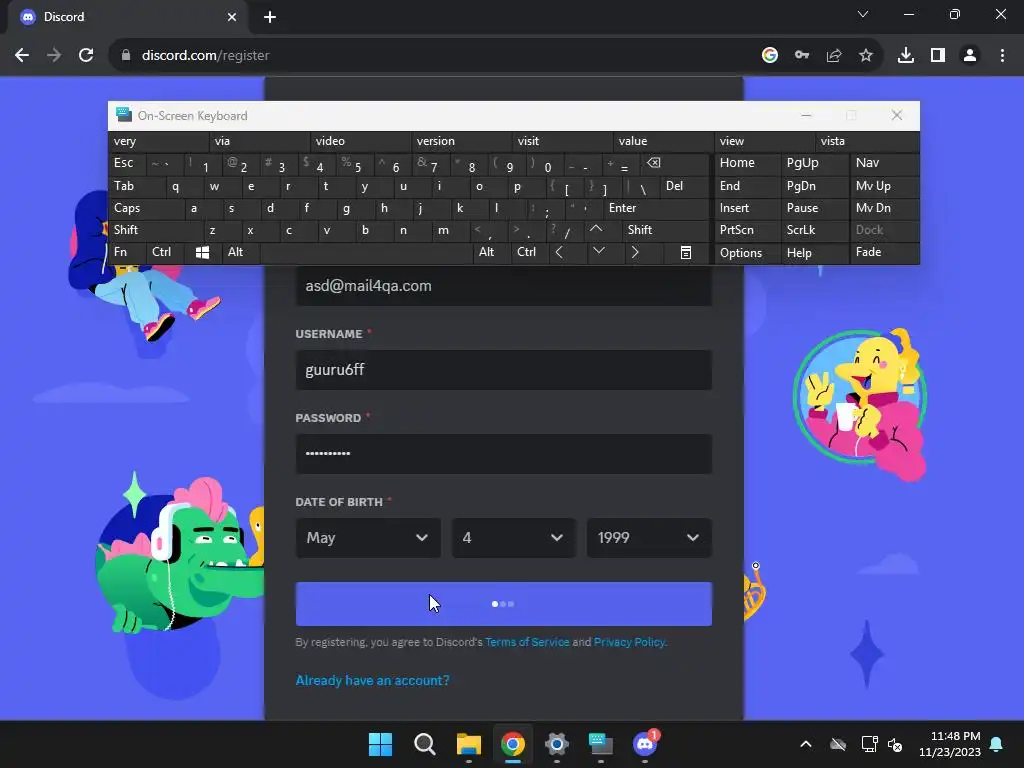Image resolution: width=1024 pixels, height=768 pixels.
Task: Toggle Chrome side panel icon
Action: (937, 56)
